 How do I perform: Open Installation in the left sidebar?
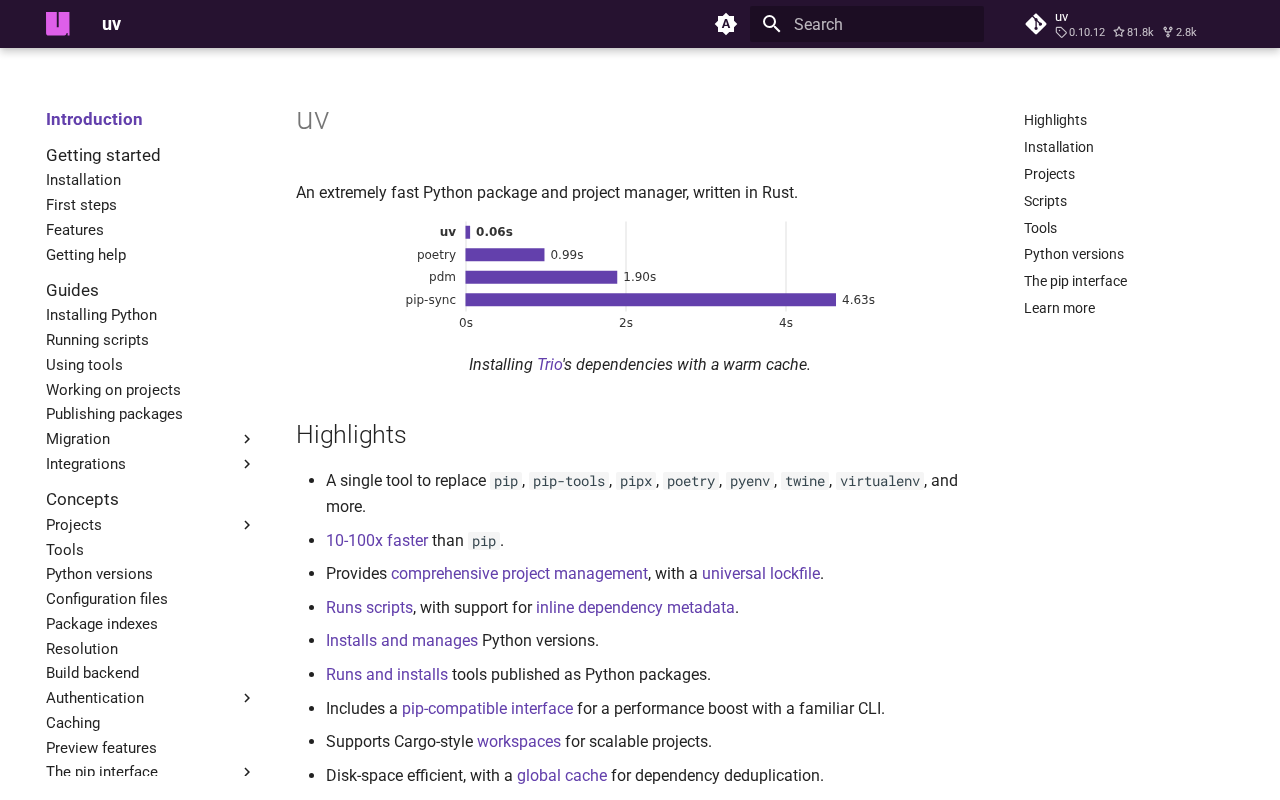83,180
